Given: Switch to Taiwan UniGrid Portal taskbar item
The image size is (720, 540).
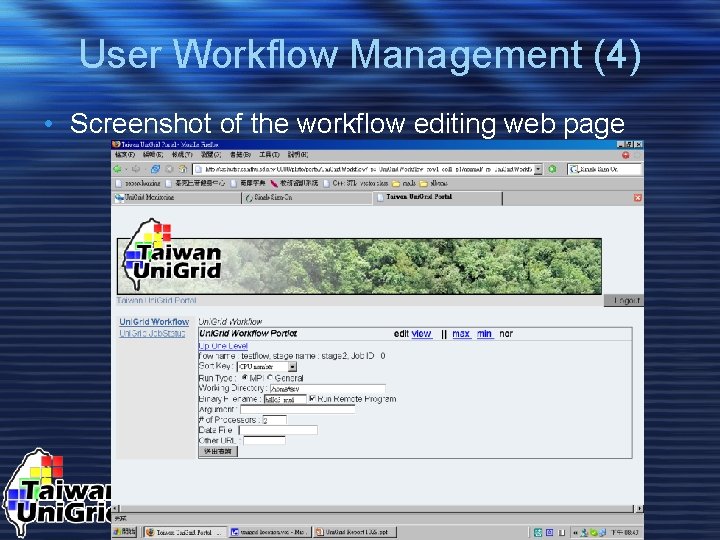Looking at the screenshot, I should coord(186,532).
